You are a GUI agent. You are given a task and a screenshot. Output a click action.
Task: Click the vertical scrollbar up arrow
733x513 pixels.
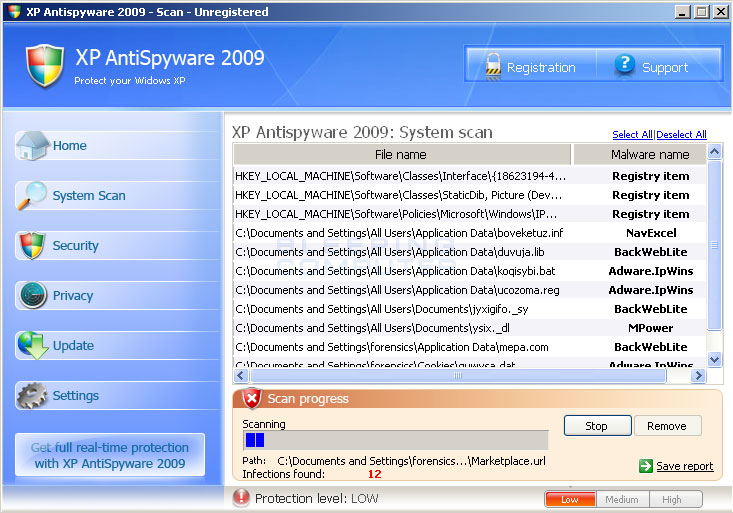714,152
